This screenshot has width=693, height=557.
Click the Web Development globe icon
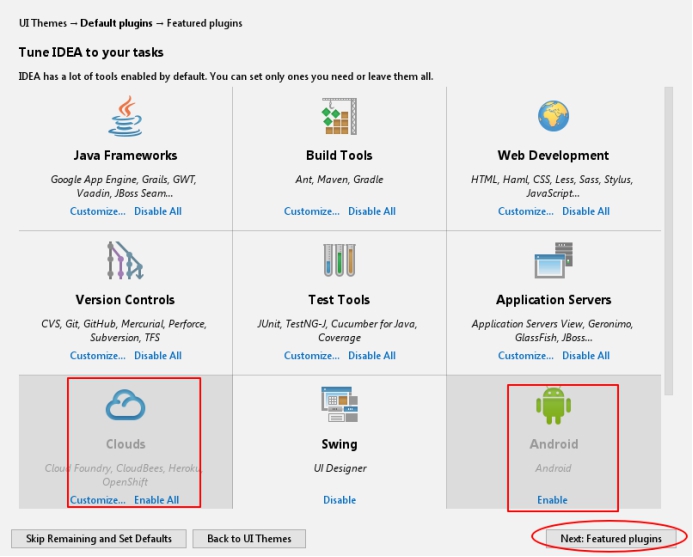(x=553, y=116)
